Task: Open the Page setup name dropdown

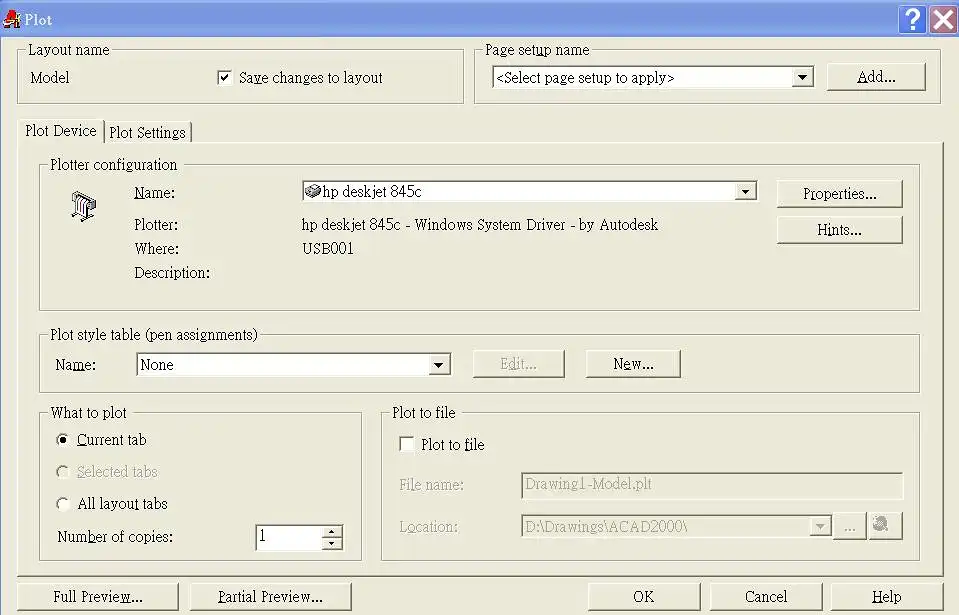Action: coord(802,78)
